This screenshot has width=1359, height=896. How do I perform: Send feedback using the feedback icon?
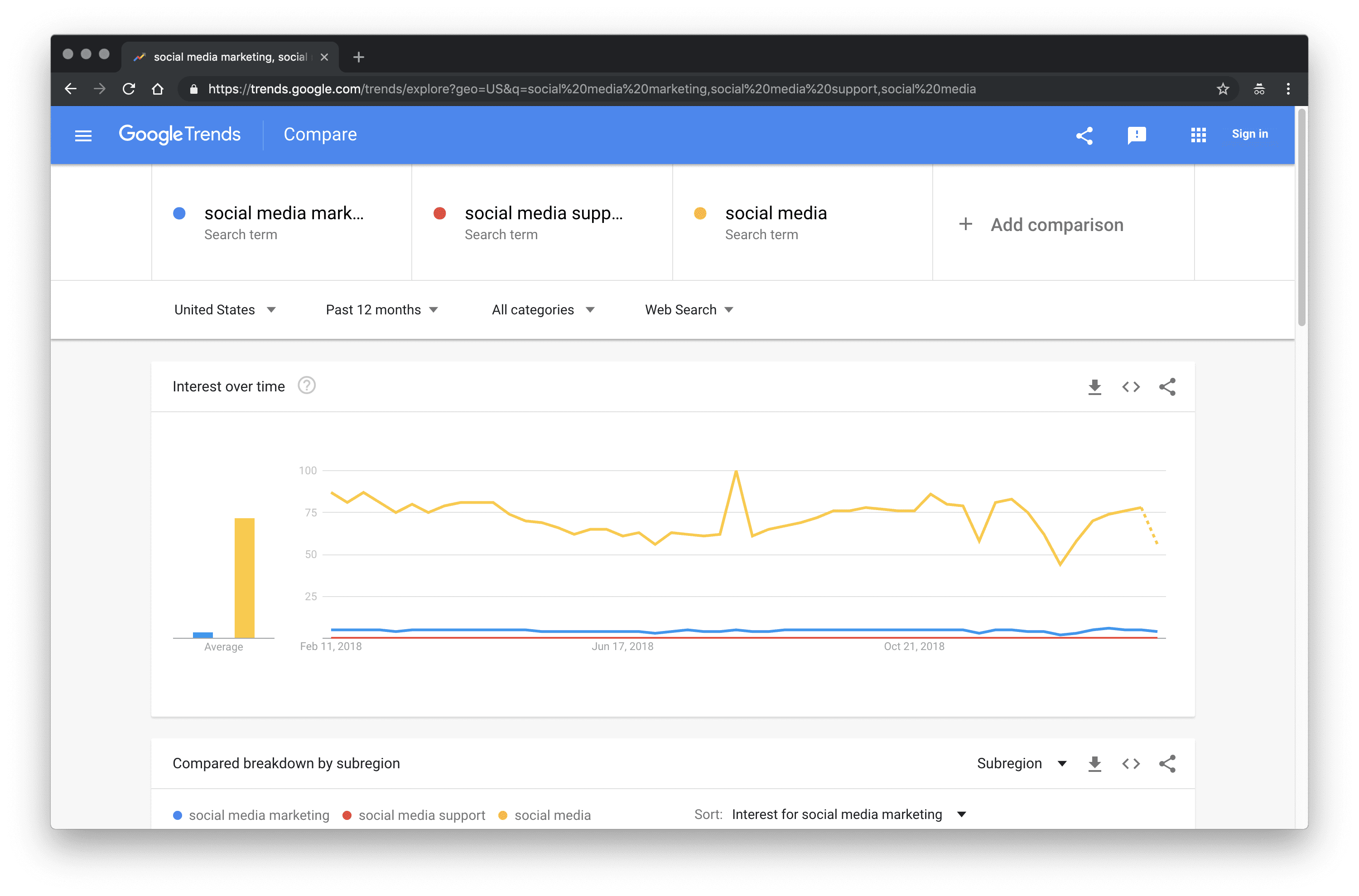click(x=1137, y=135)
